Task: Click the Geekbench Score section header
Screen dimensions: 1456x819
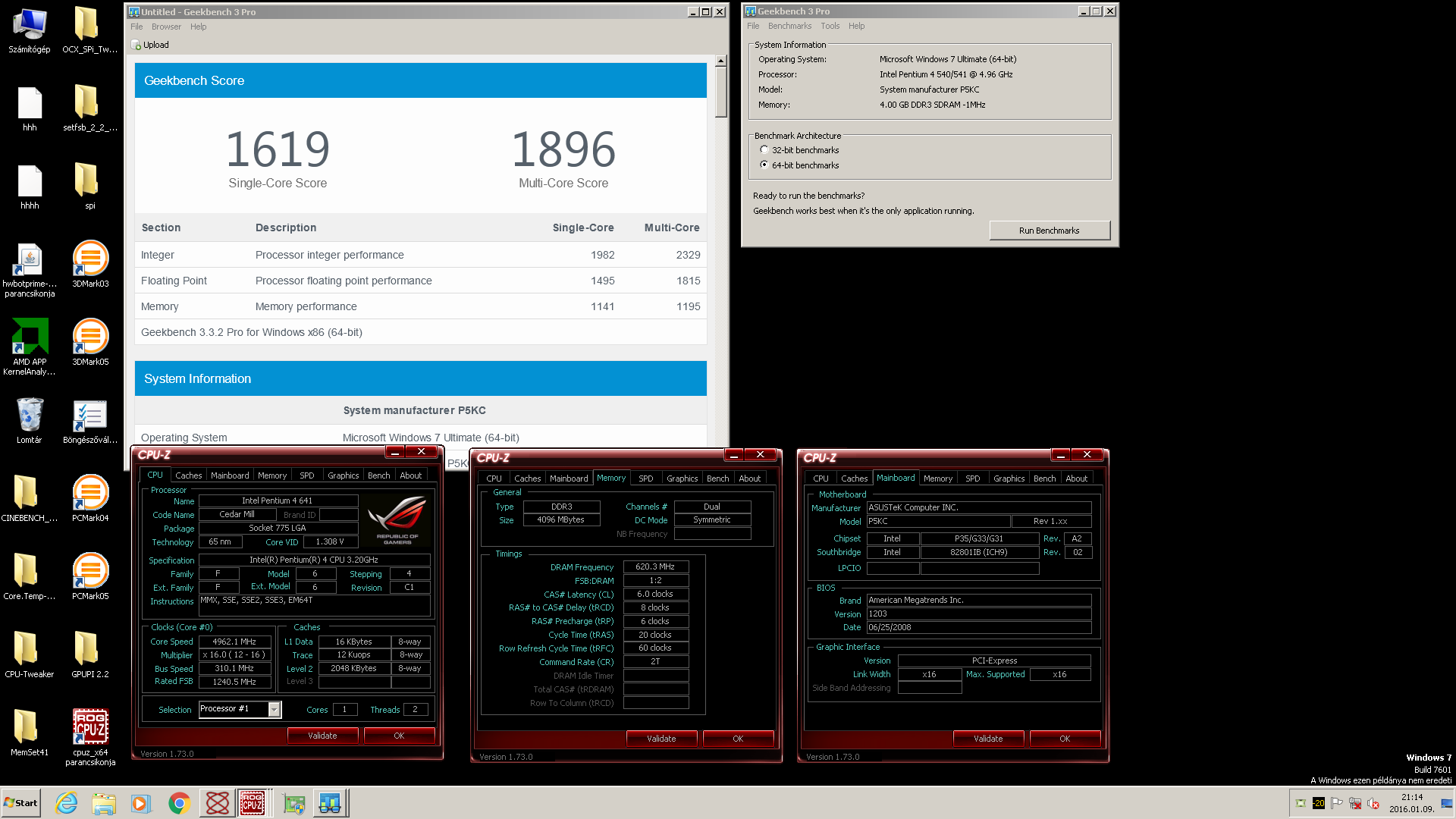Action: pyautogui.click(x=421, y=80)
